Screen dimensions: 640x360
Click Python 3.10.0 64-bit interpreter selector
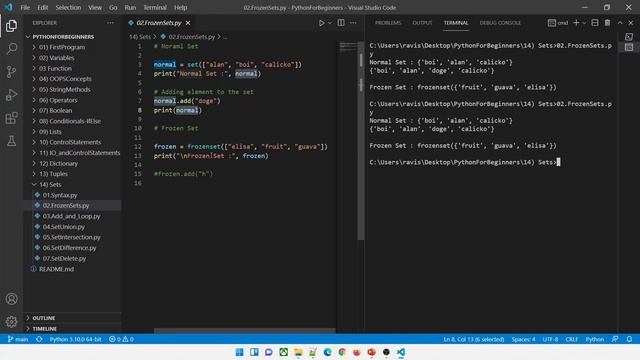75,339
